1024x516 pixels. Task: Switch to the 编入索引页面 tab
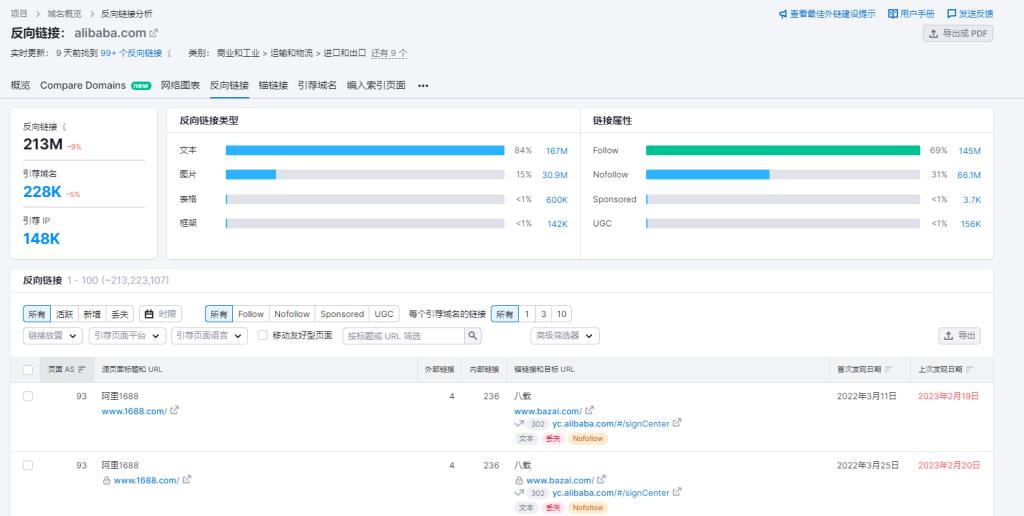(x=376, y=86)
